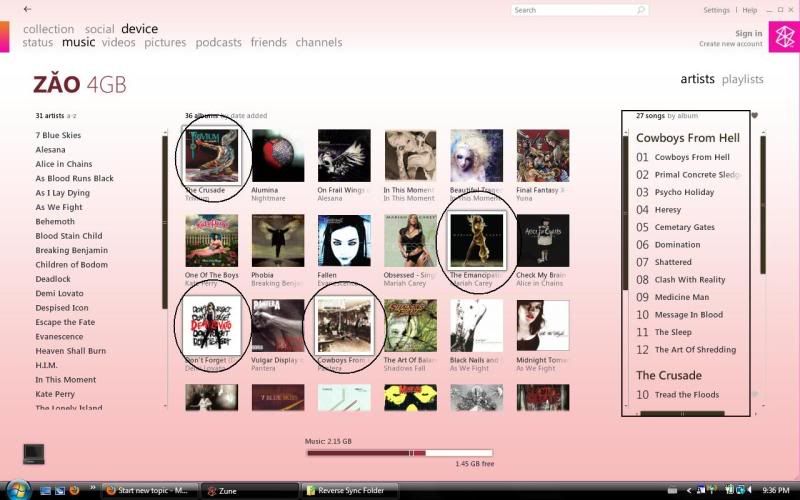The height and width of the screenshot is (500, 800).
Task: Click song list scrollbar
Action: 763,205
